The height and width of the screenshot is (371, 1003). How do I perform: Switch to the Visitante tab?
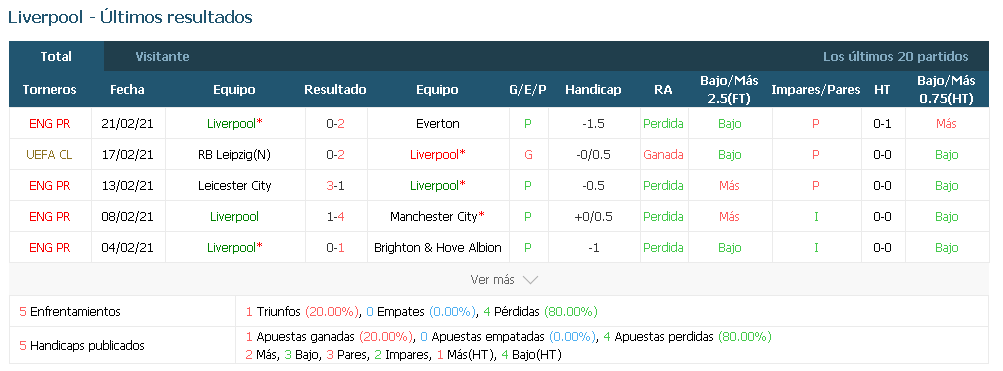162,56
